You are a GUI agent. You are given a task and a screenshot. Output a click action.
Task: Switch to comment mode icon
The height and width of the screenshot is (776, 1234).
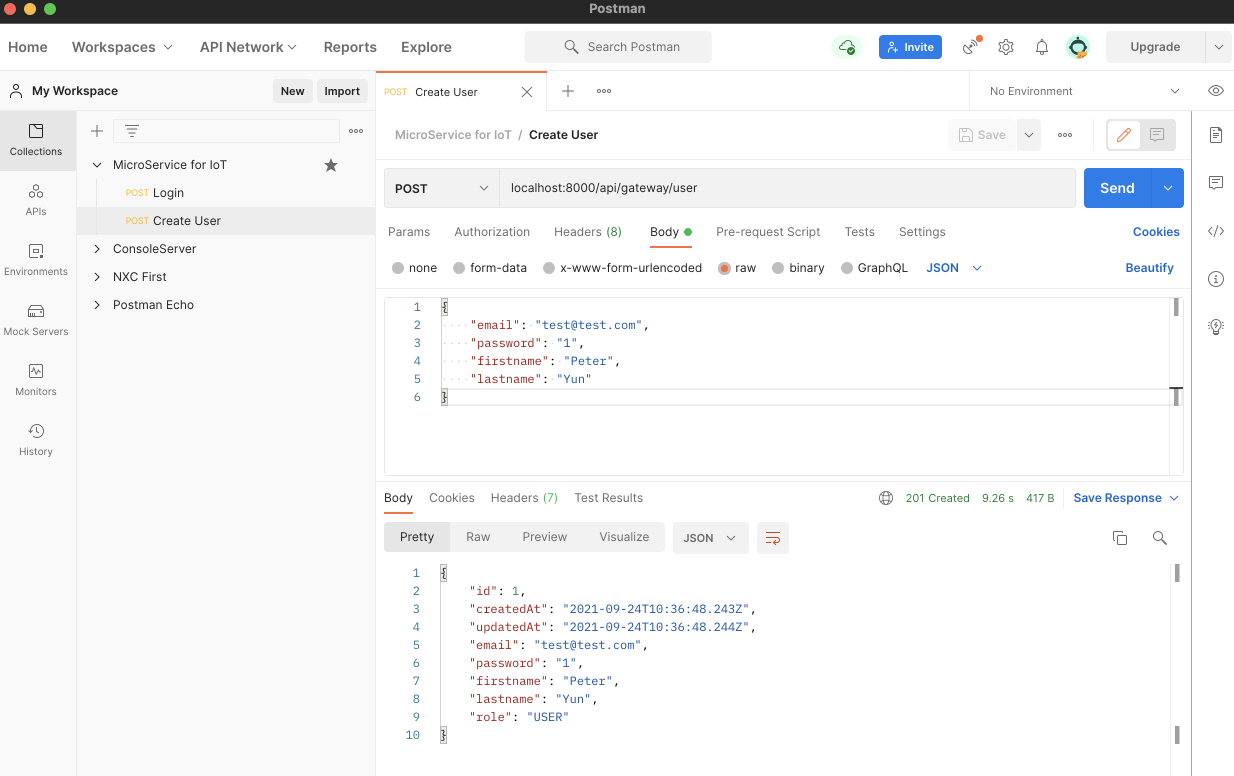1157,135
